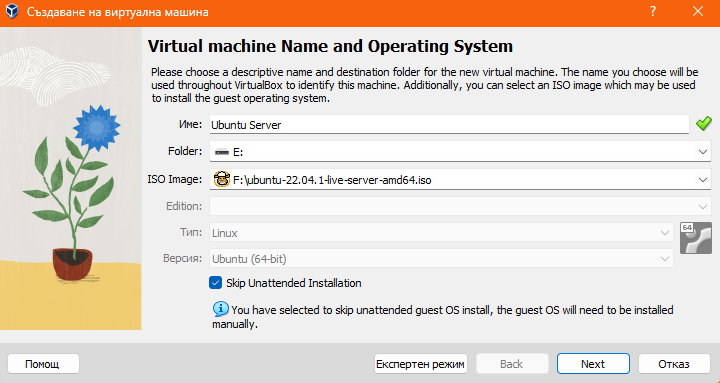Uncheck Skip Unattended Installation checkbox
Screen dimensions: 720x383
tap(215, 283)
